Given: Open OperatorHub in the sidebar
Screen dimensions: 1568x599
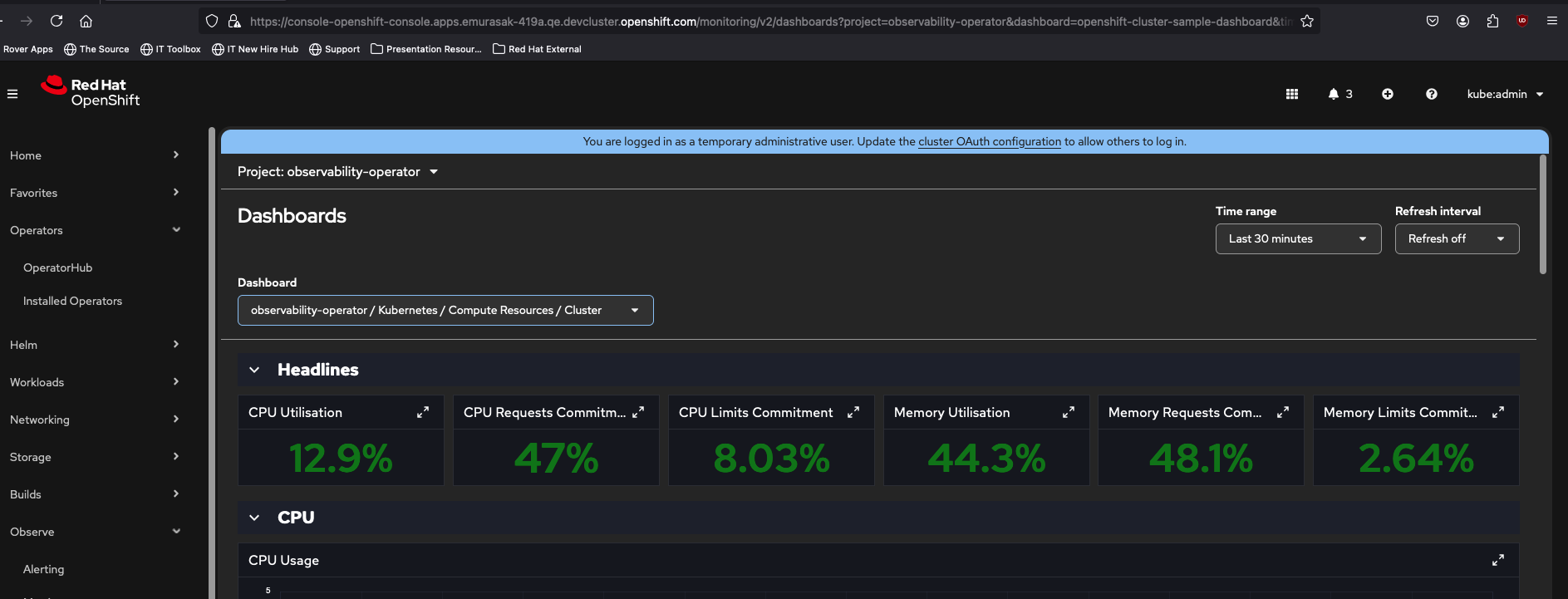Looking at the screenshot, I should click(57, 268).
